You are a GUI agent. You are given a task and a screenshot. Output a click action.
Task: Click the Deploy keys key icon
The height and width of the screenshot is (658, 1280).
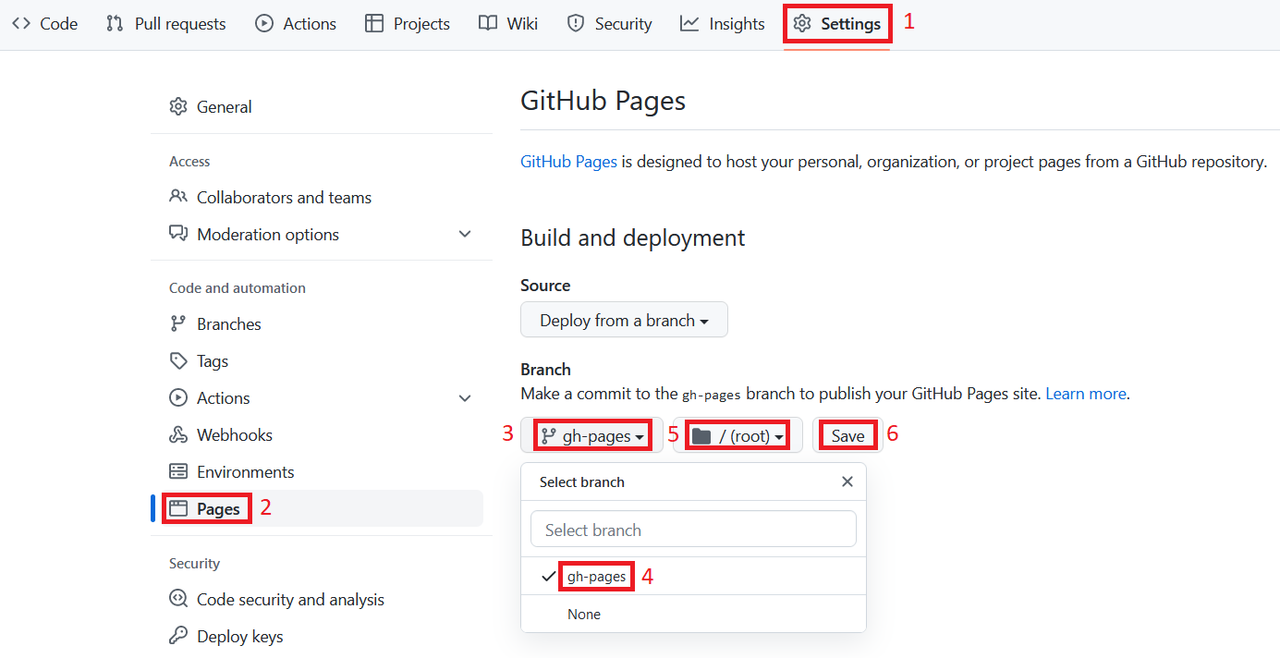[x=178, y=636]
